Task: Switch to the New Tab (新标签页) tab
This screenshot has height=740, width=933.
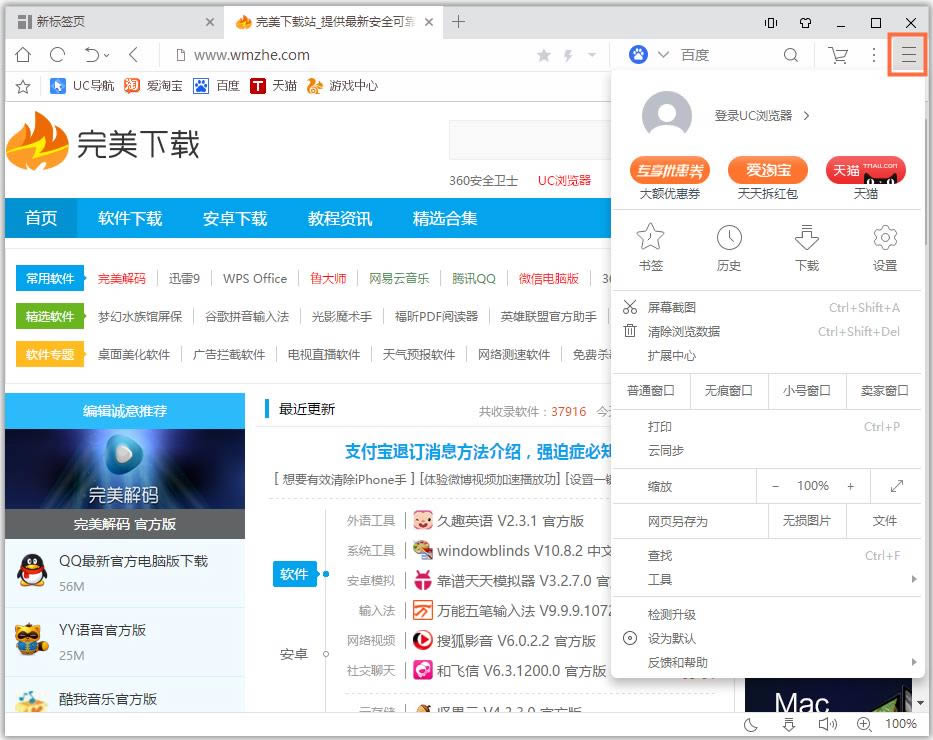Action: pyautogui.click(x=110, y=22)
